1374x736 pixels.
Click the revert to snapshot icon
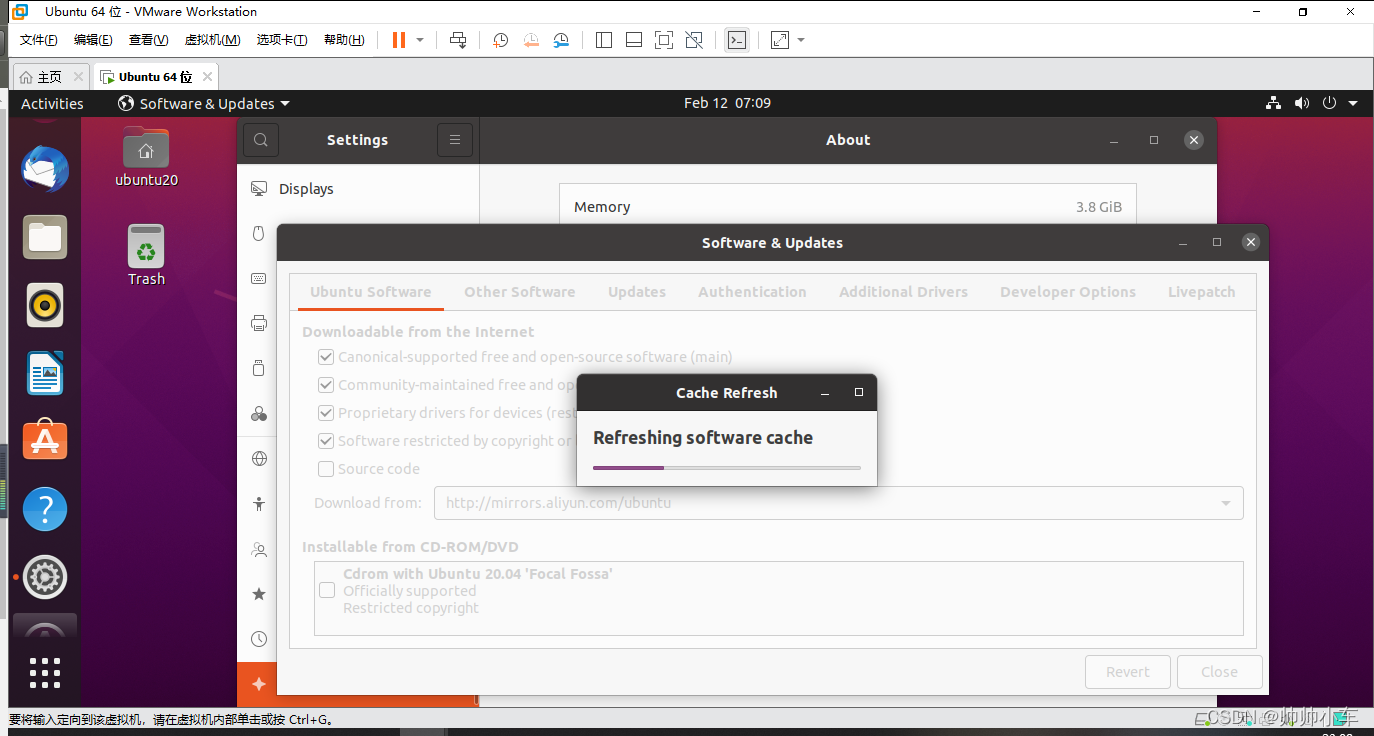pos(531,40)
